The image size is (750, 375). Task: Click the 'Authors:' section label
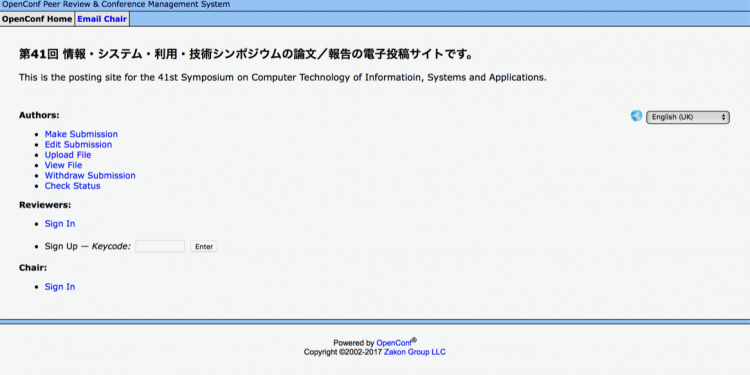[39, 115]
